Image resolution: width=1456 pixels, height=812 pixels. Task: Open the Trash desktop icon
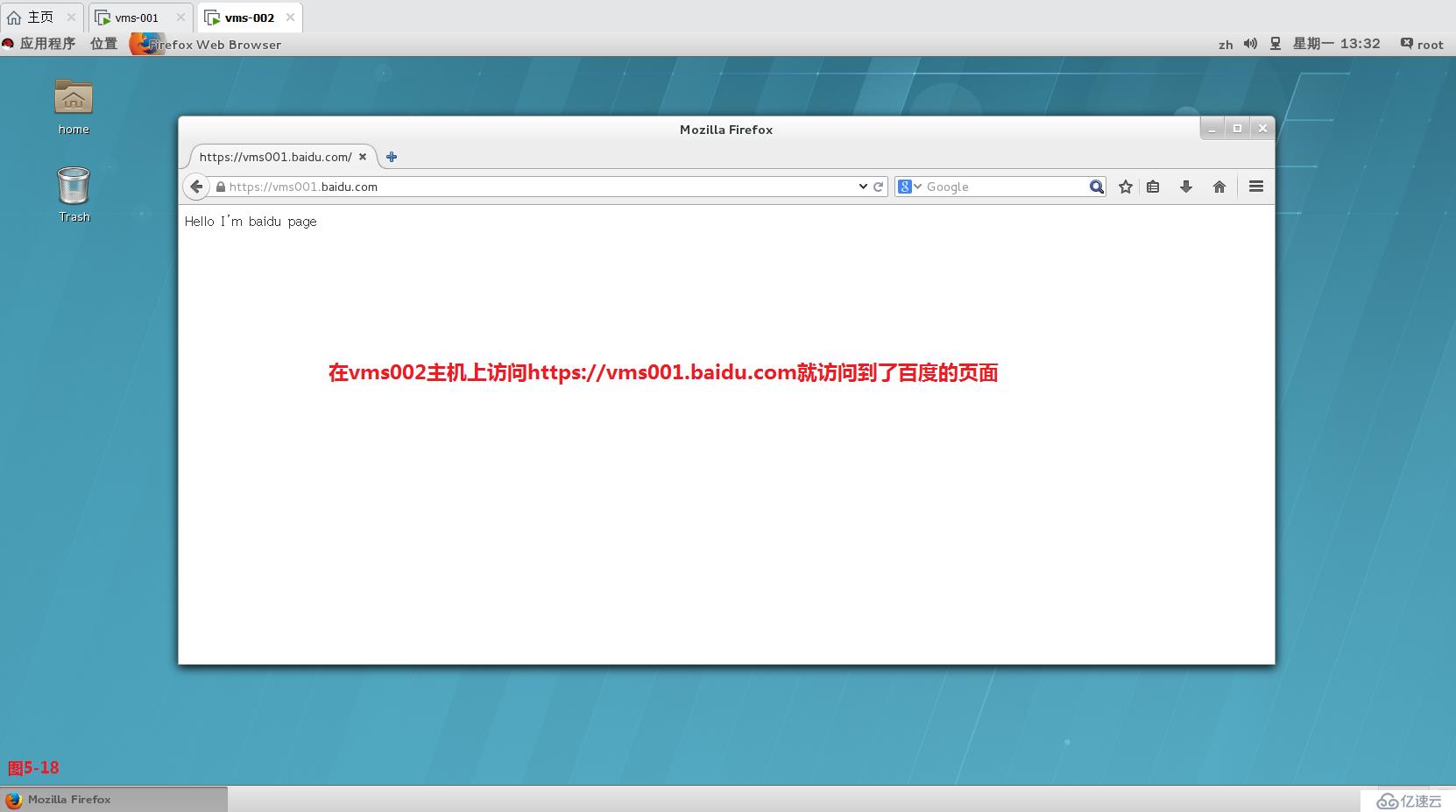click(74, 194)
